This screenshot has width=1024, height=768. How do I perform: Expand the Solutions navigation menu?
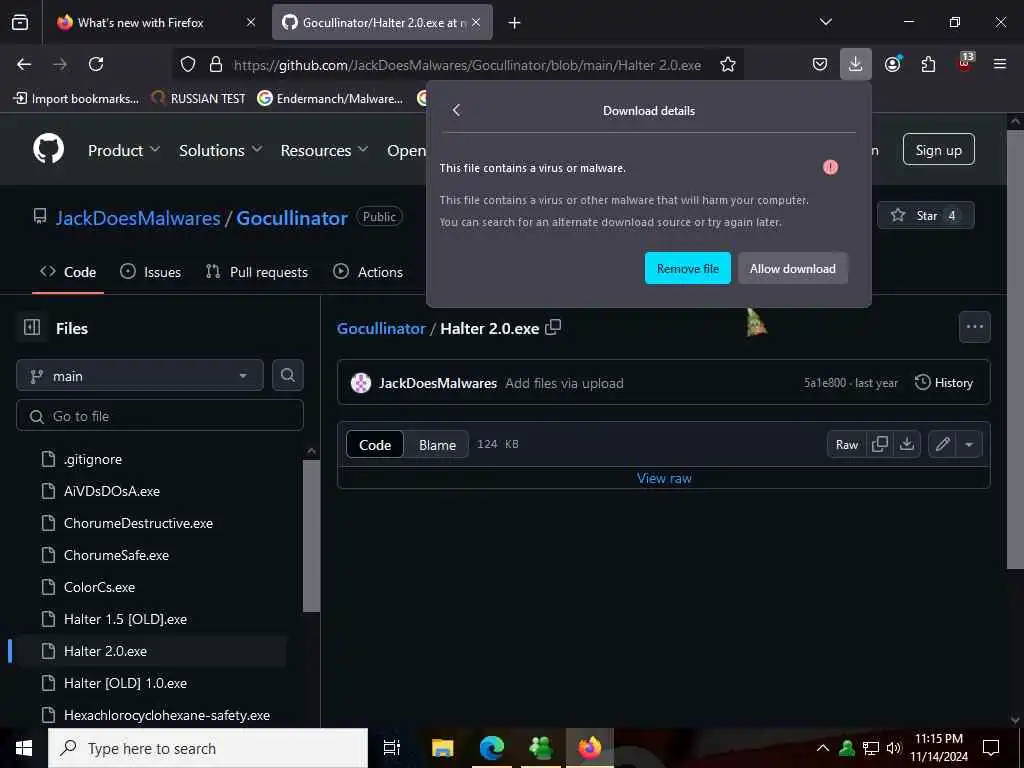[221, 150]
